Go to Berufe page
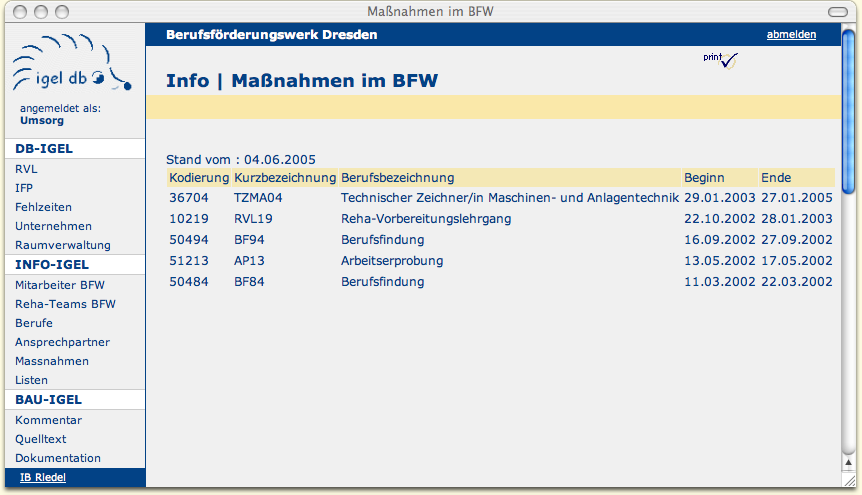This screenshot has height=495, width=862. 34,323
